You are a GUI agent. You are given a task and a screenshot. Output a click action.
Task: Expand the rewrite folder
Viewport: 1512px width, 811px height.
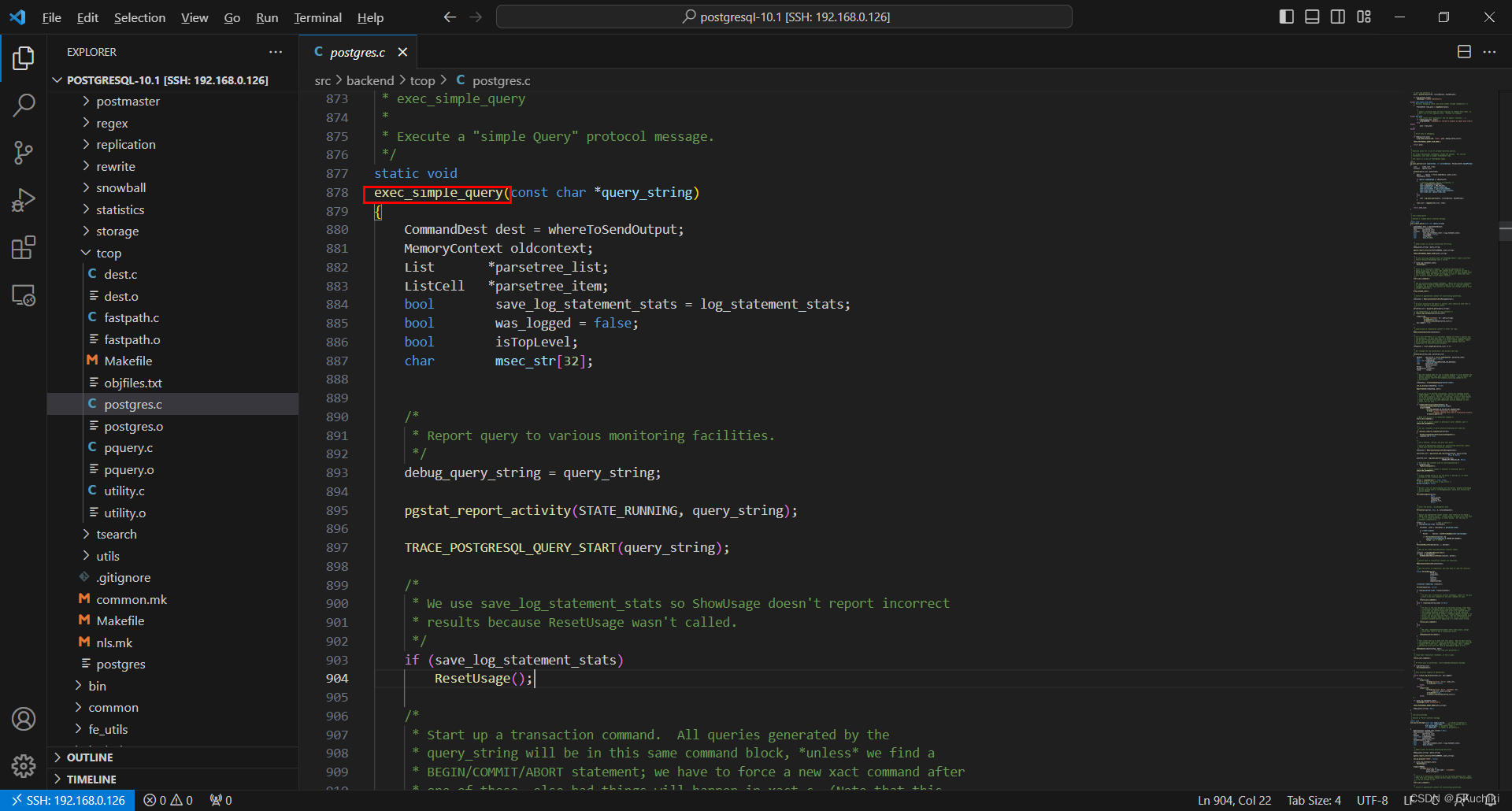[x=116, y=167]
